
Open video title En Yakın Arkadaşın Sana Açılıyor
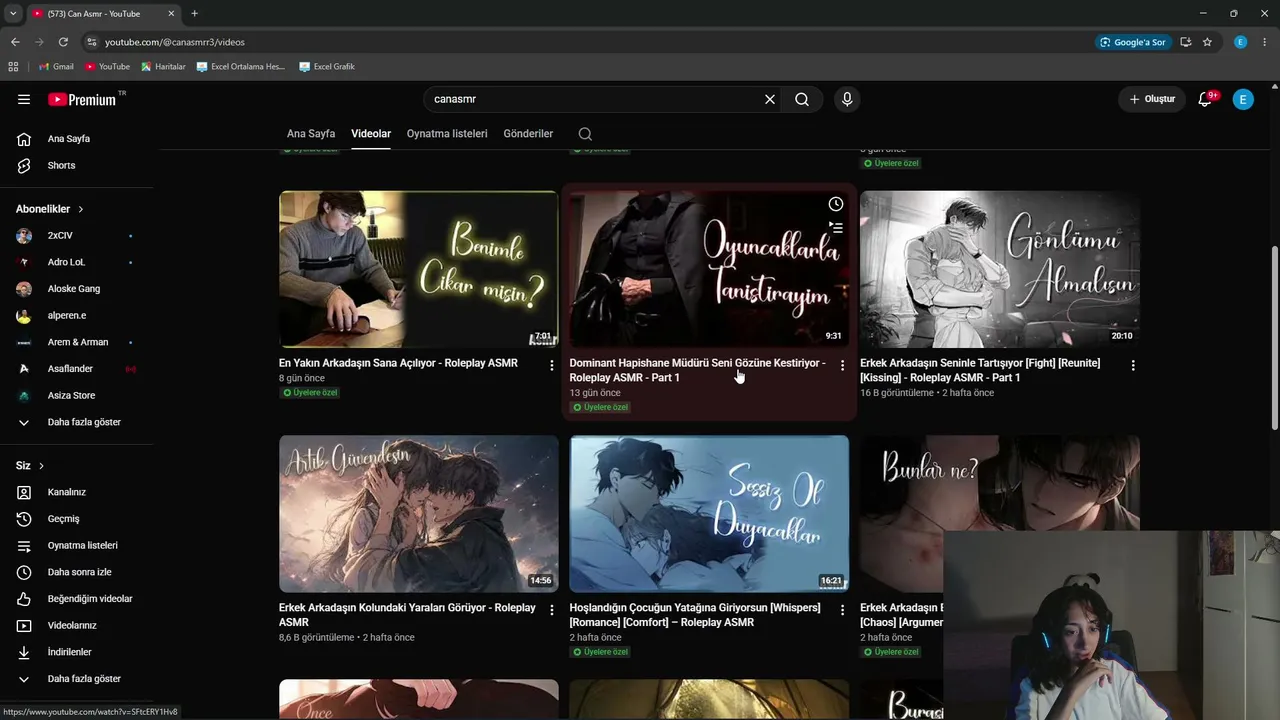398,363
